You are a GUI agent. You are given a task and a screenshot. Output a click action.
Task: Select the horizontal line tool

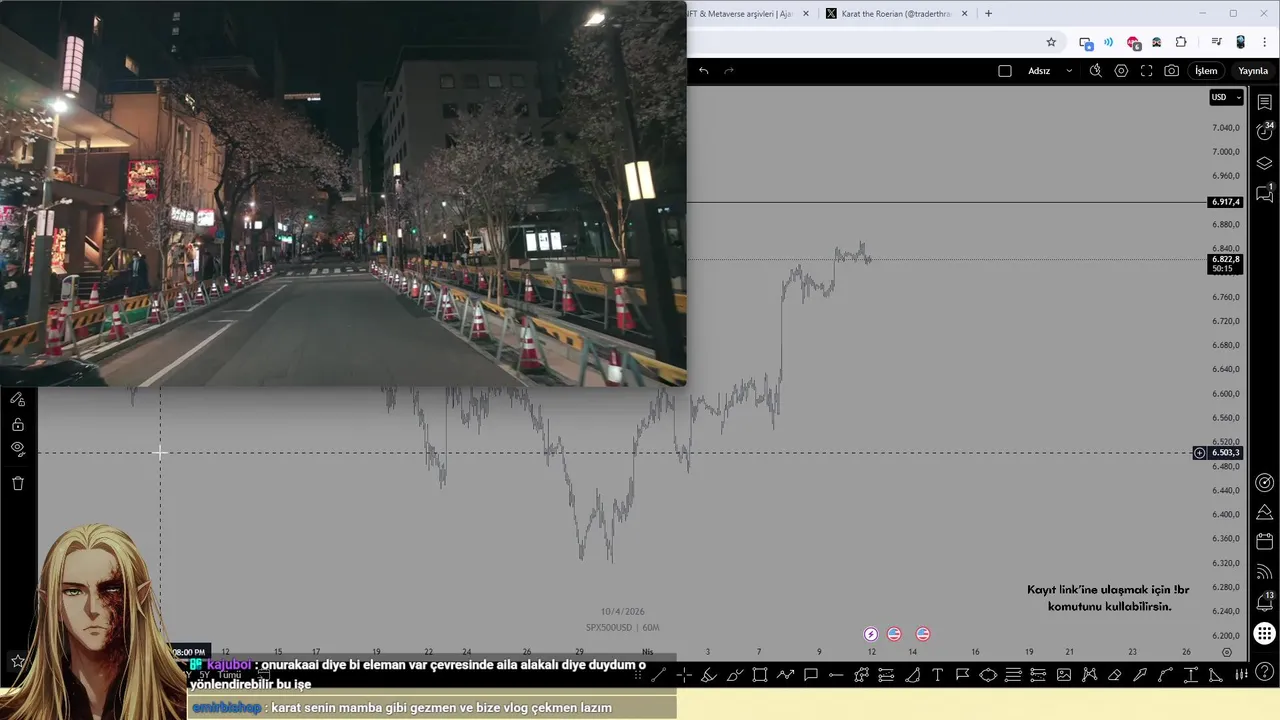[x=836, y=675]
